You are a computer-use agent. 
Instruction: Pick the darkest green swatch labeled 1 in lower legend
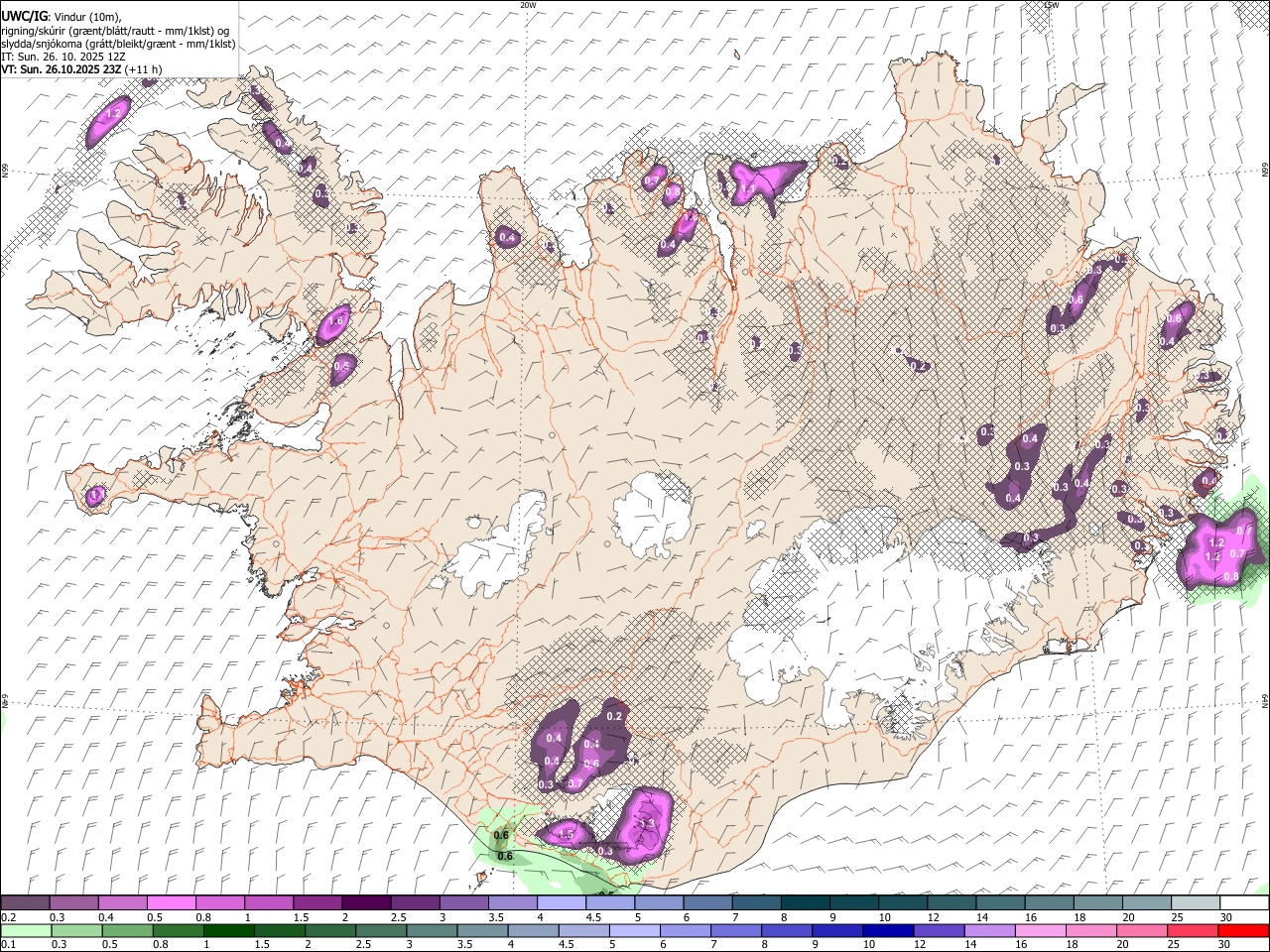click(228, 930)
